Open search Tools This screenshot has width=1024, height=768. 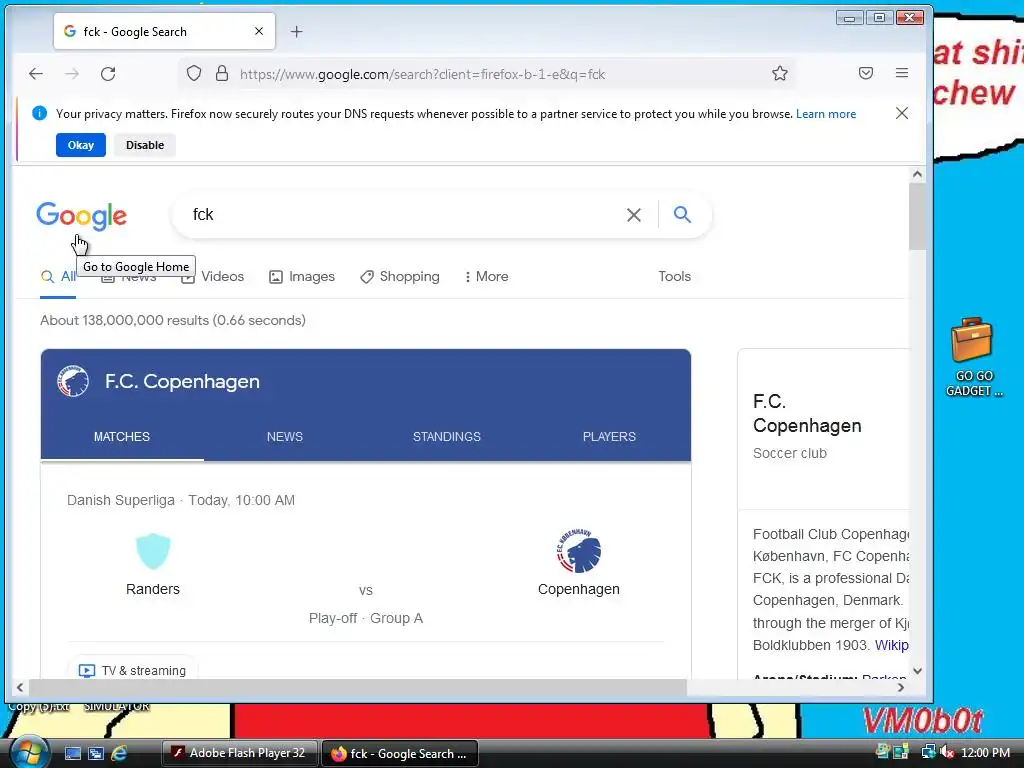click(x=675, y=276)
